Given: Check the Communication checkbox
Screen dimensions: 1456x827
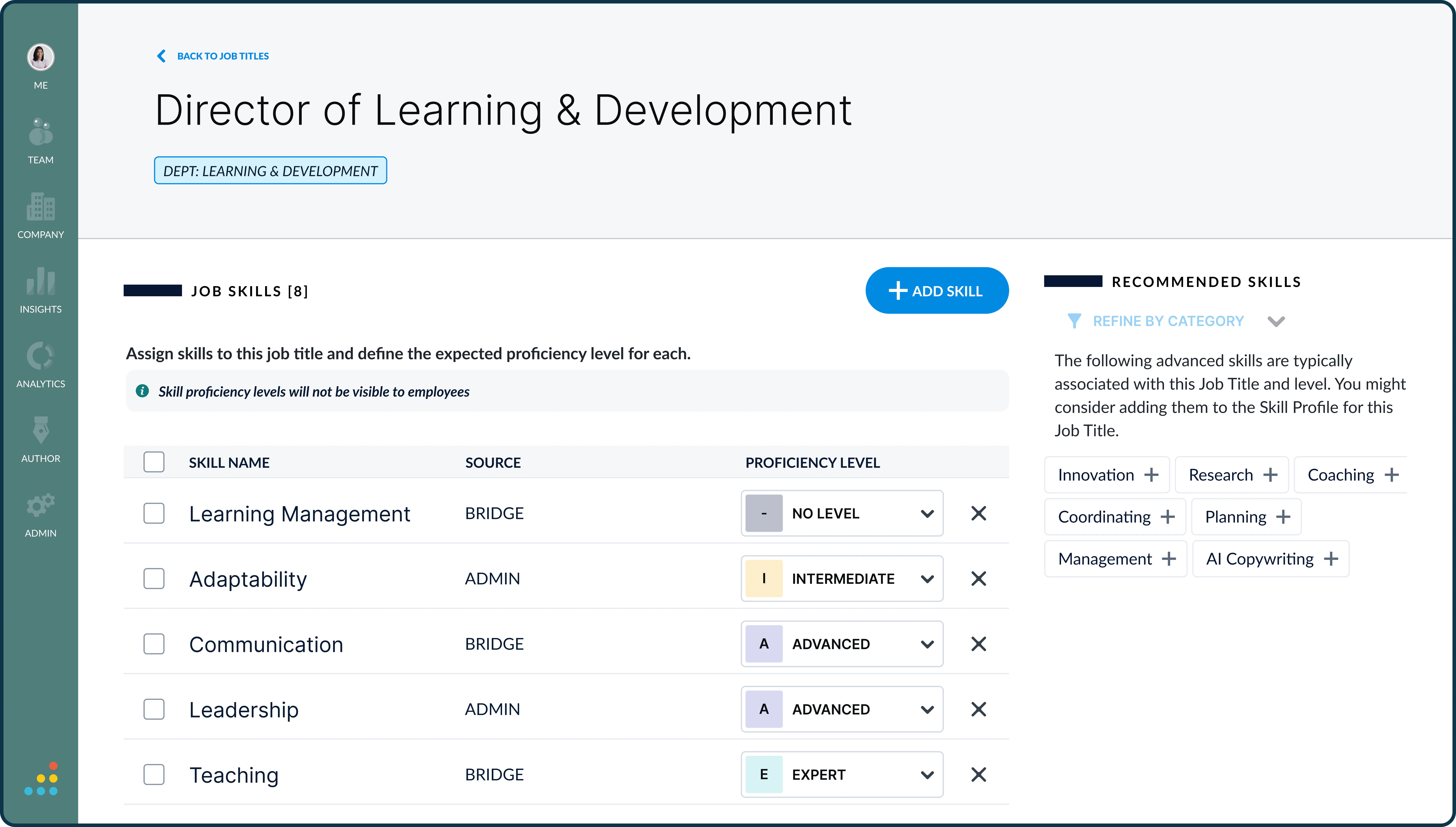Looking at the screenshot, I should pyautogui.click(x=154, y=644).
